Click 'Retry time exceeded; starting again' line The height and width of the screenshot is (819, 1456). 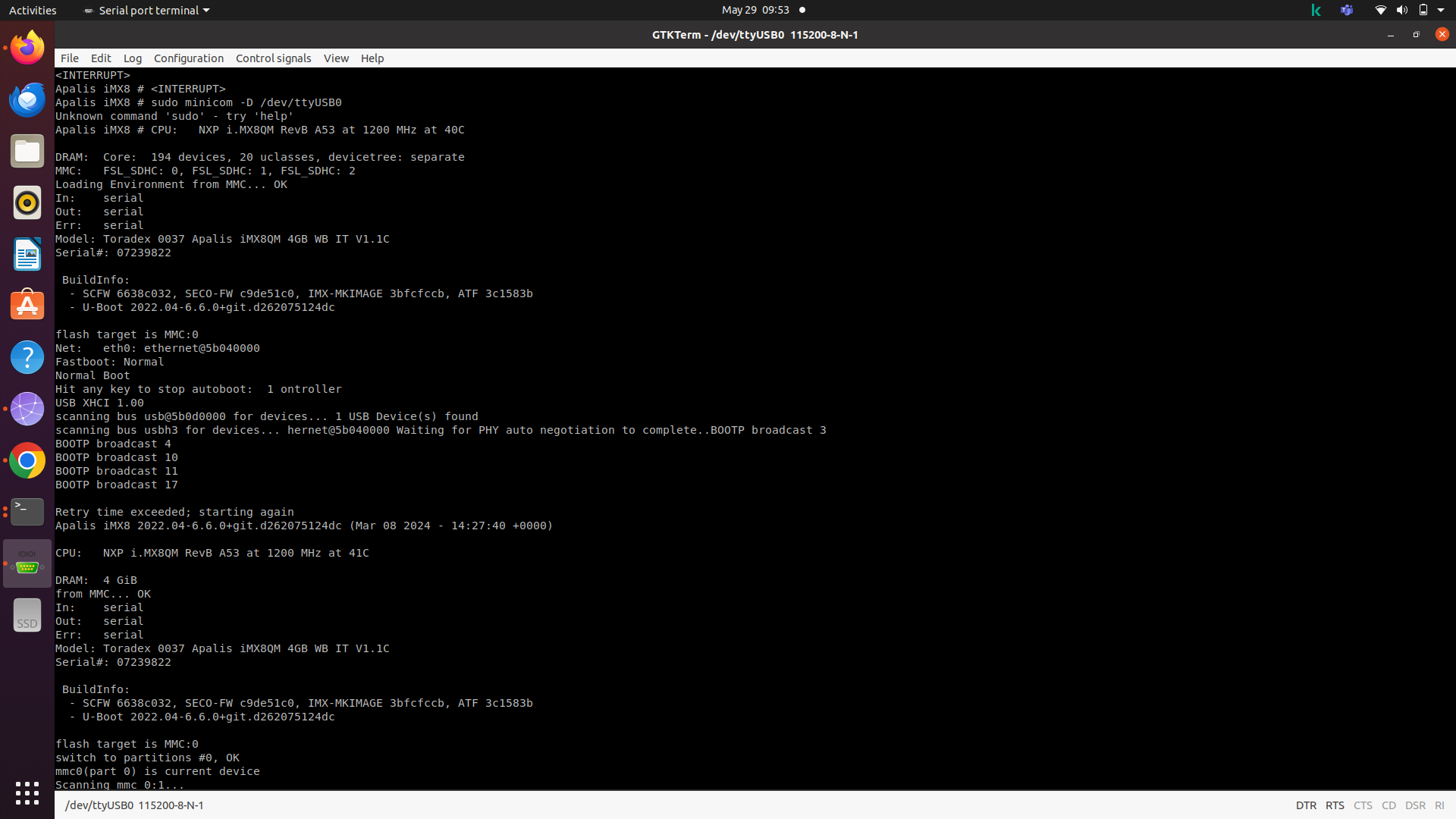[174, 512]
